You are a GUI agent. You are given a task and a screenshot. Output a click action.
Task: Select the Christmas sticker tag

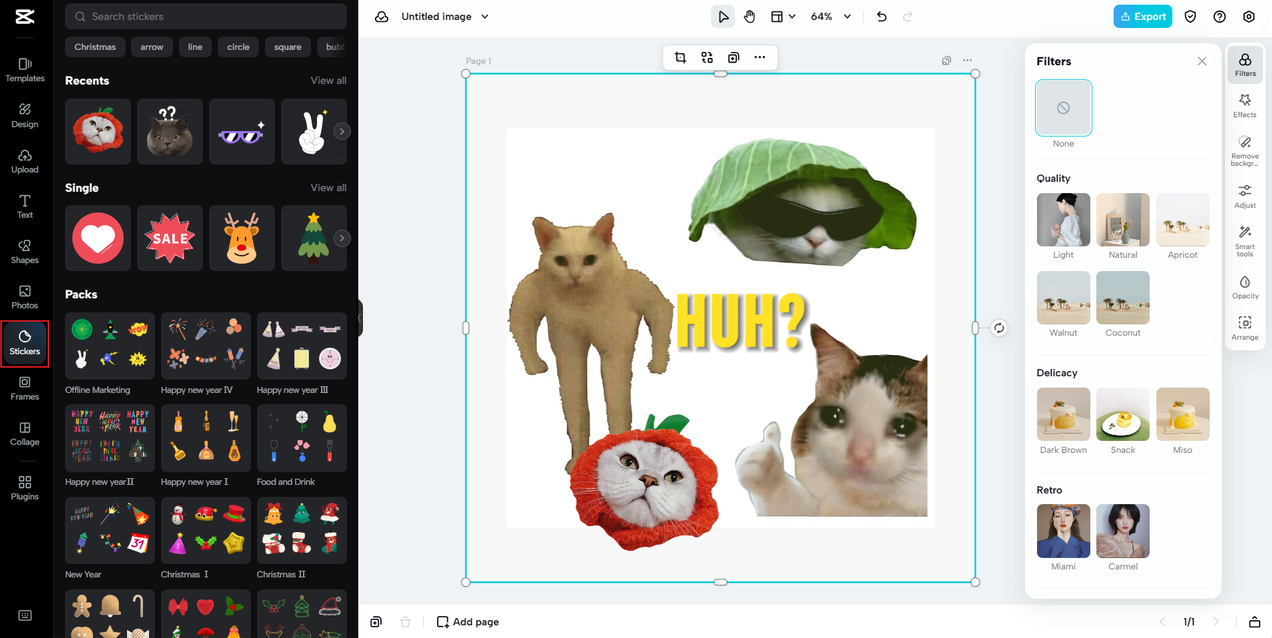[95, 47]
